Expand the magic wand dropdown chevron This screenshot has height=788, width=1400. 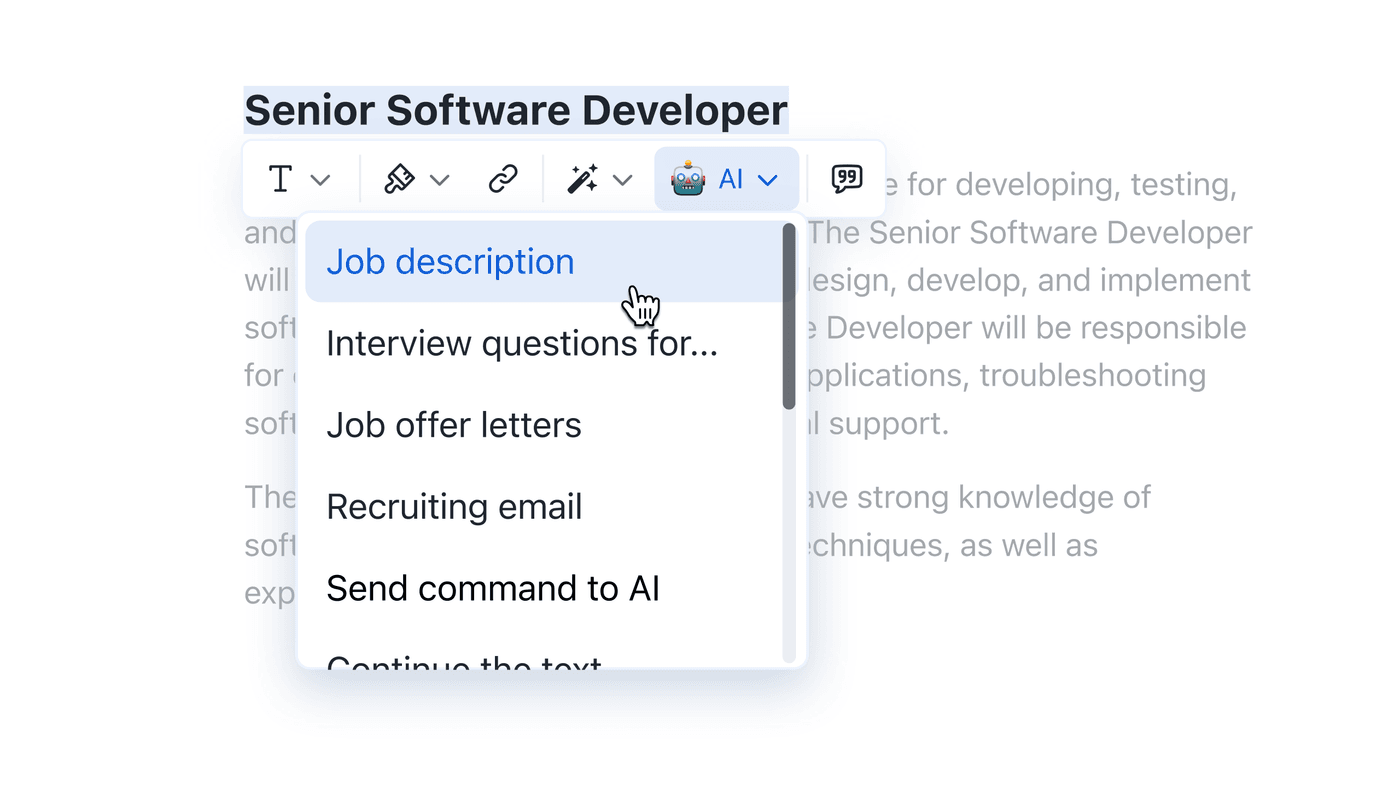[x=622, y=180]
